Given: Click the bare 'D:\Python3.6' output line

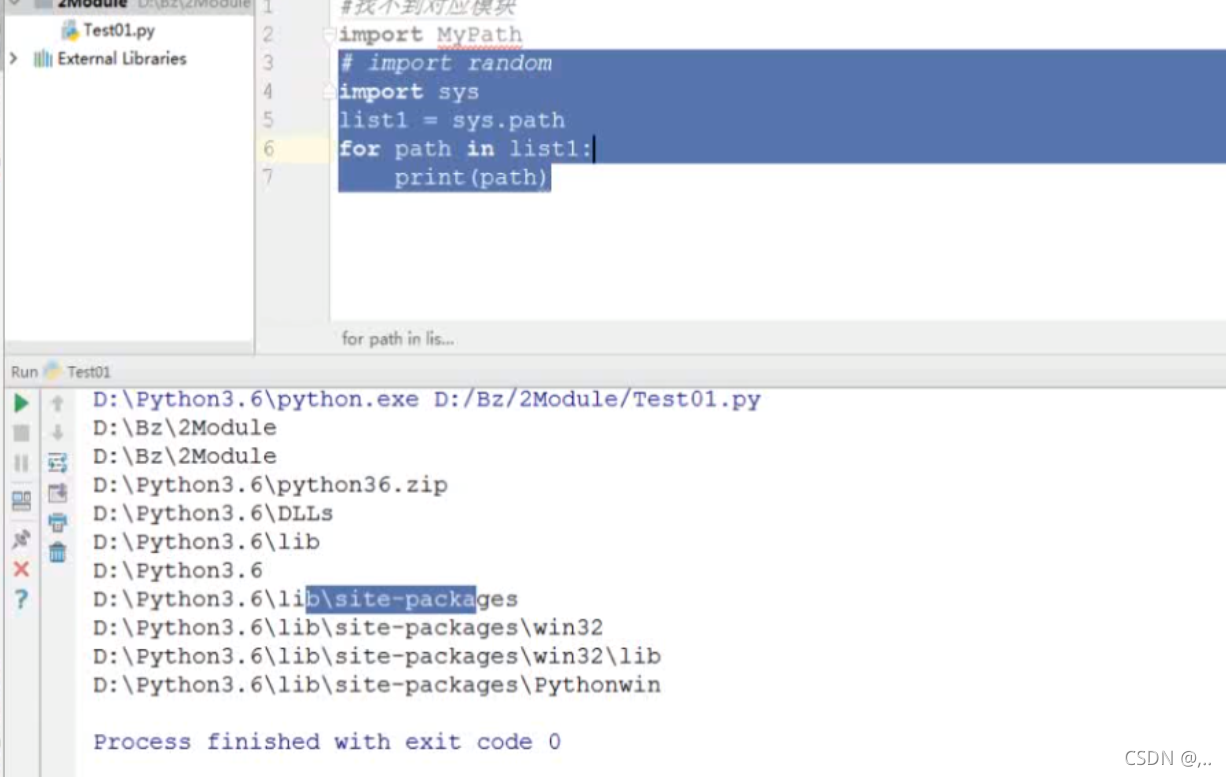Looking at the screenshot, I should [x=178, y=571].
